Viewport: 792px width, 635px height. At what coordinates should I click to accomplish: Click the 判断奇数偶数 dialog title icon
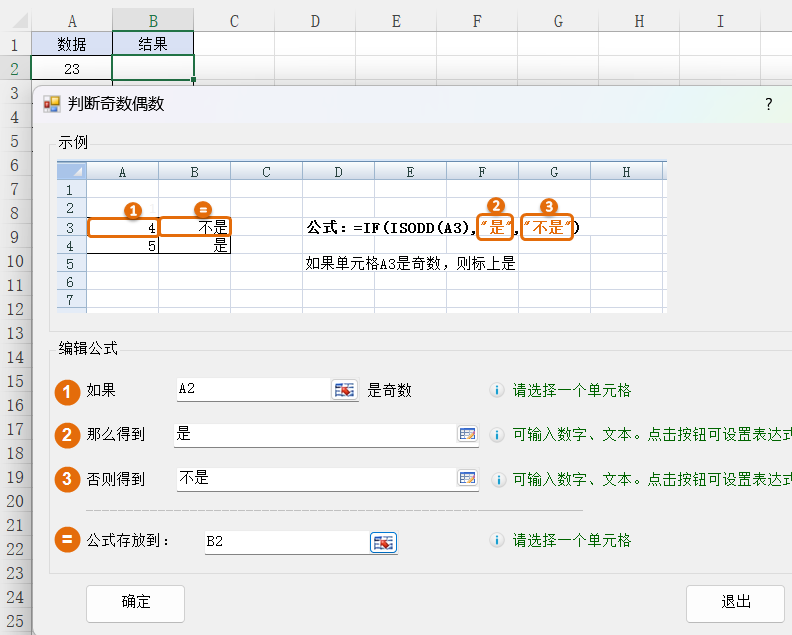click(52, 104)
